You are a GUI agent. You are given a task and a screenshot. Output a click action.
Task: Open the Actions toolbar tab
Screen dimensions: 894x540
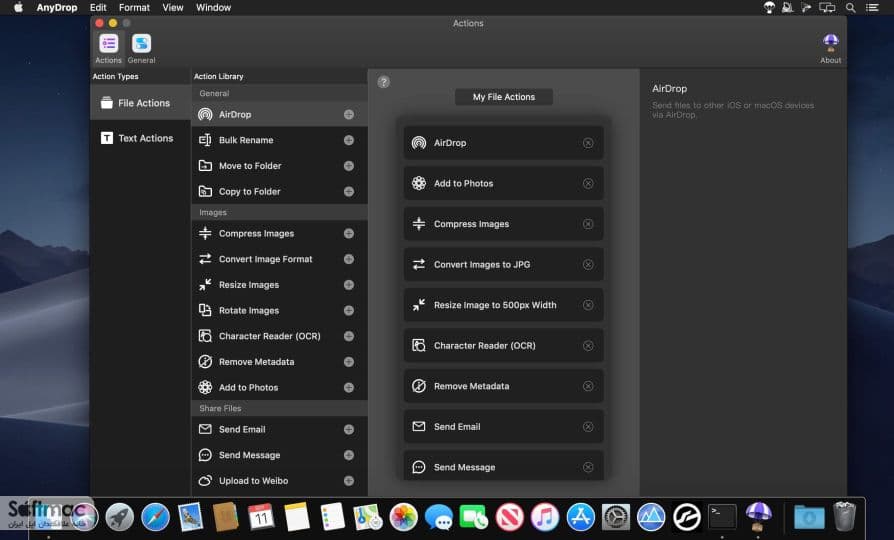click(108, 48)
